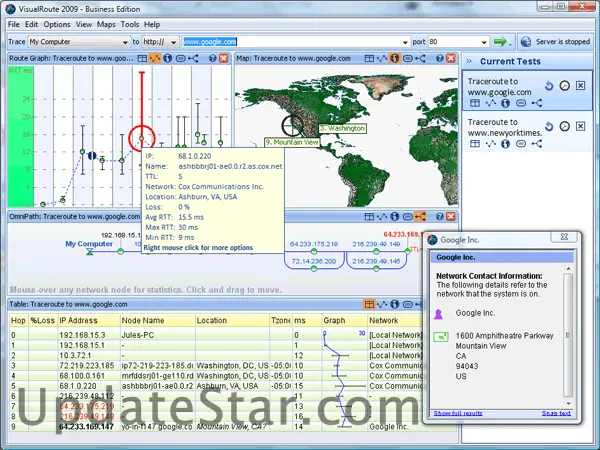Switch Table panel to route graph view
The image size is (600, 450).
click(x=382, y=304)
